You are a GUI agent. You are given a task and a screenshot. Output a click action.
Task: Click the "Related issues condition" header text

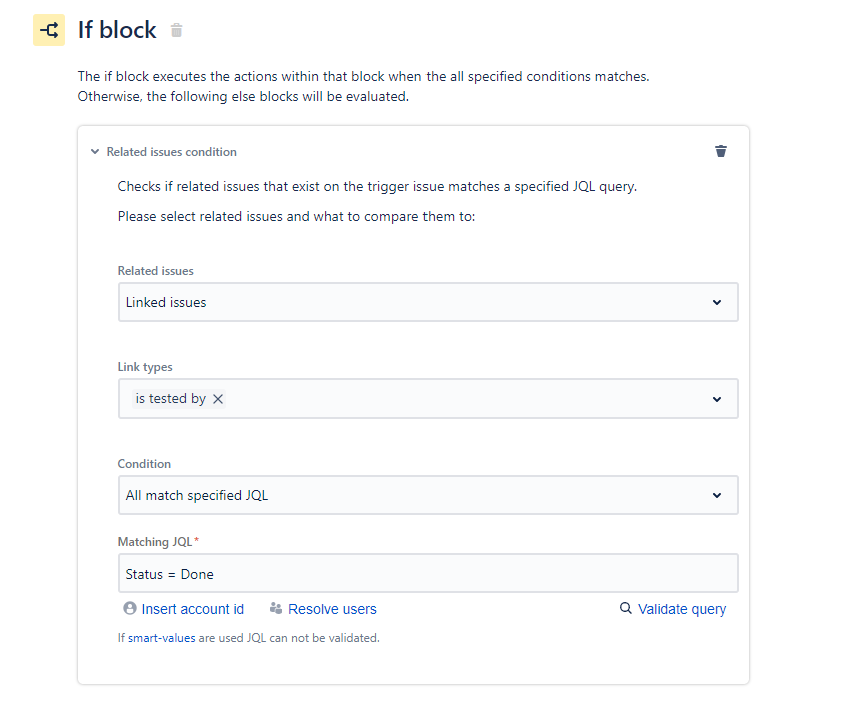click(172, 152)
